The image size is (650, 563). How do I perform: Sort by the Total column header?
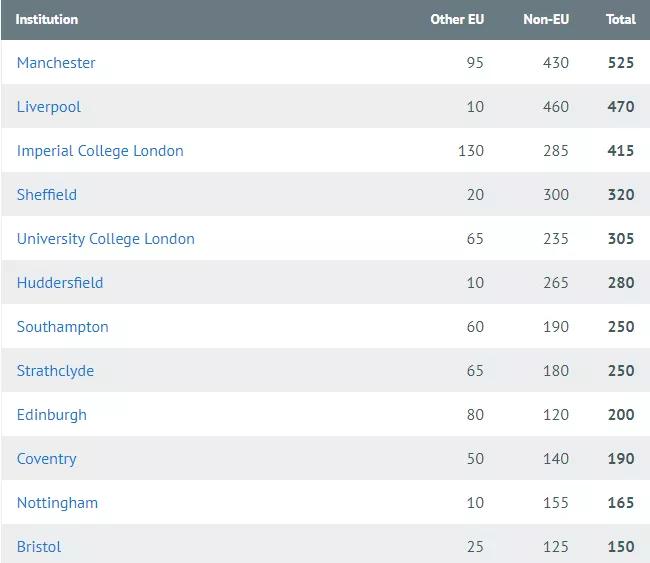tap(620, 19)
